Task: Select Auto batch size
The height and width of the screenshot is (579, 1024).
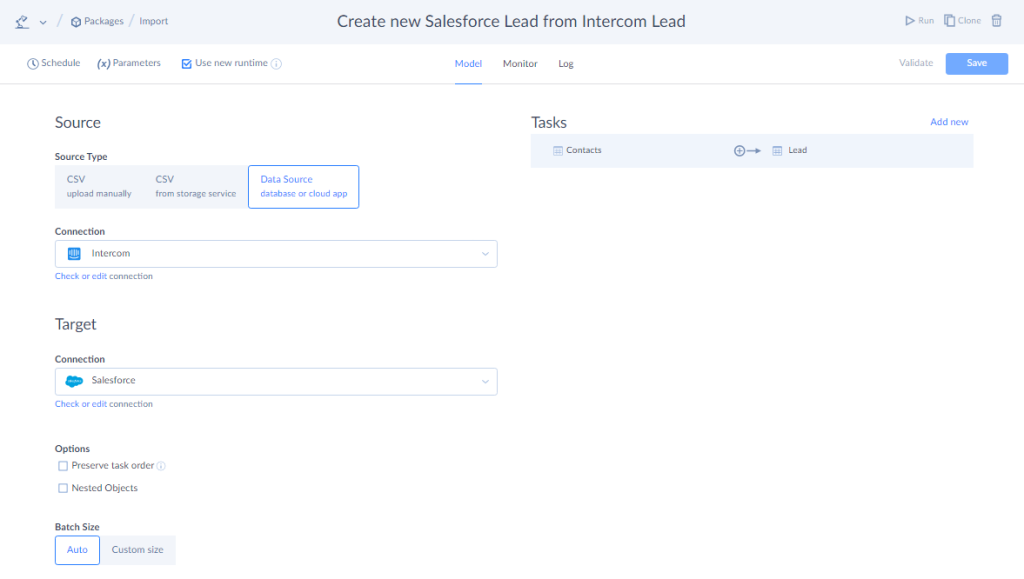Action: 77,550
